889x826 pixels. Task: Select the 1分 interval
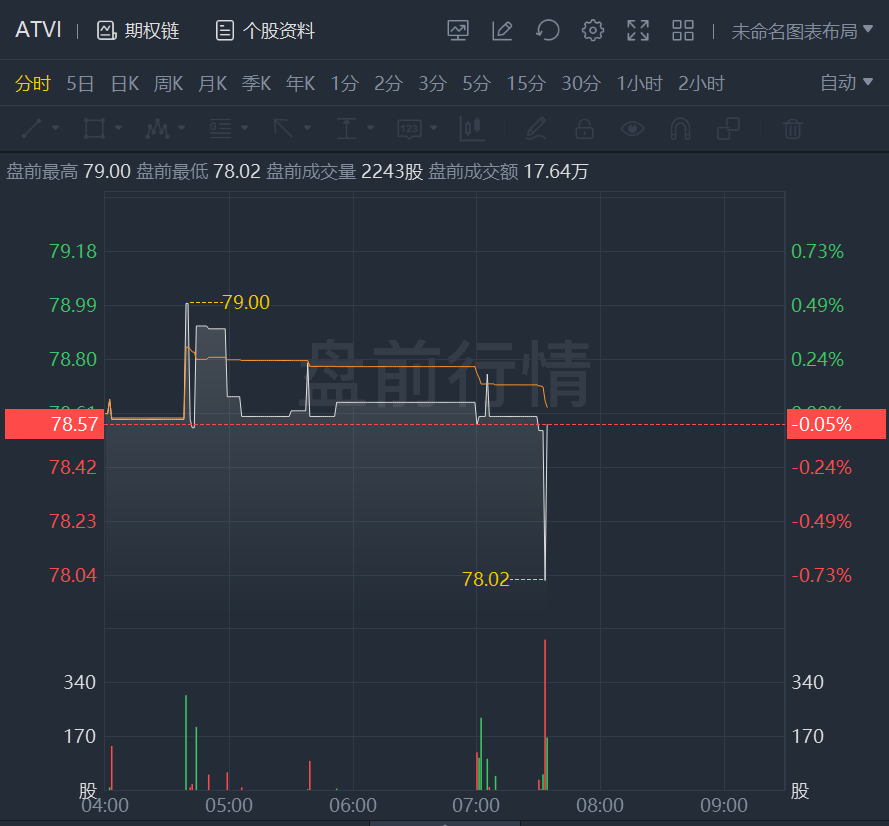[345, 83]
